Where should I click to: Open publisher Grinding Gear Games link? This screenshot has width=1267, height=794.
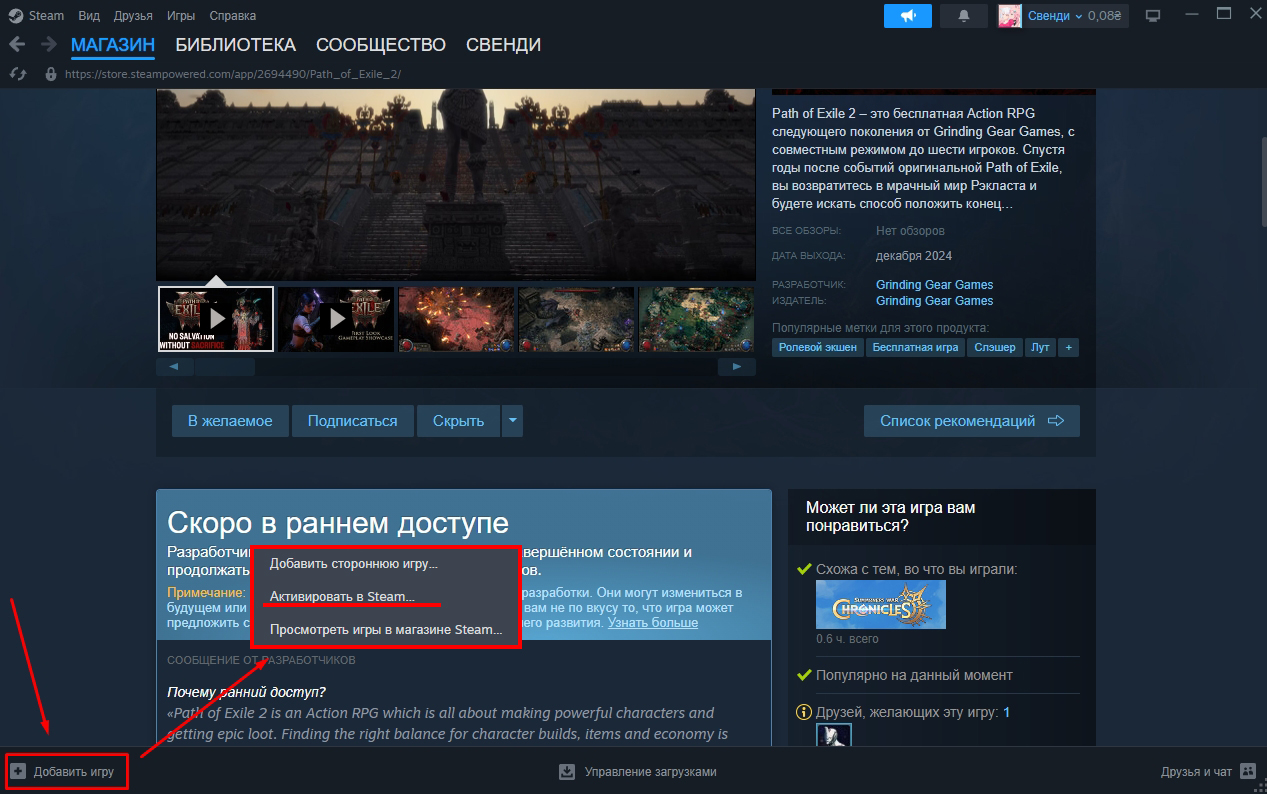coord(935,301)
